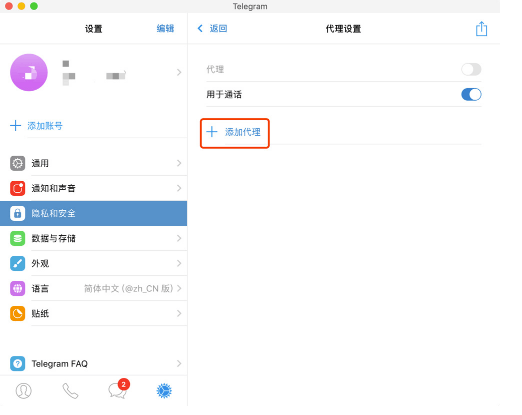Click the 贴纸 sticker icon
The width and height of the screenshot is (522, 415).
click(17, 313)
